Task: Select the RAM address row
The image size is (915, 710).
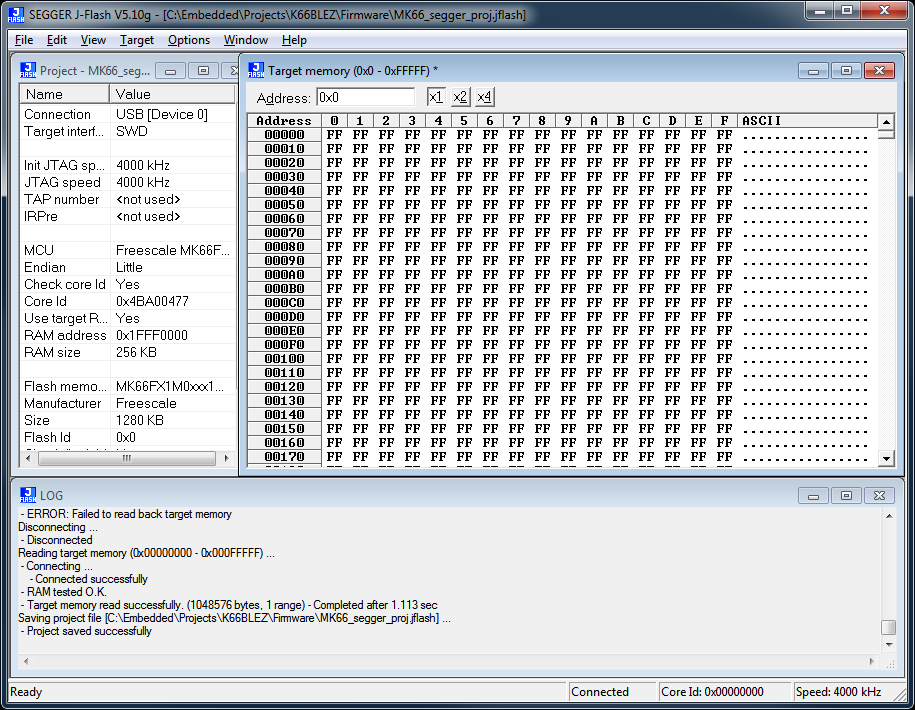Action: tap(128, 335)
